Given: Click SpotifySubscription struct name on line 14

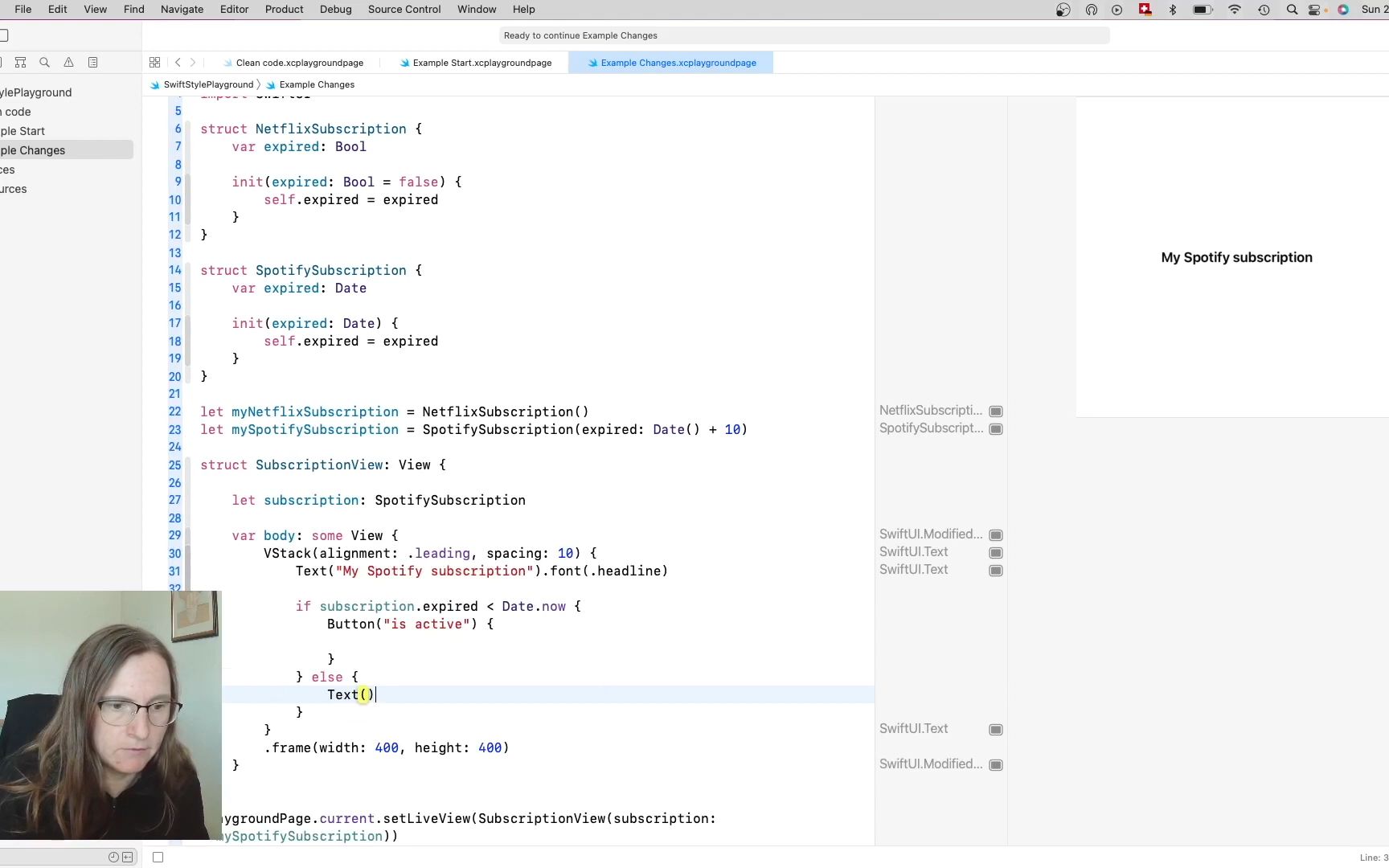Looking at the screenshot, I should pyautogui.click(x=330, y=271).
